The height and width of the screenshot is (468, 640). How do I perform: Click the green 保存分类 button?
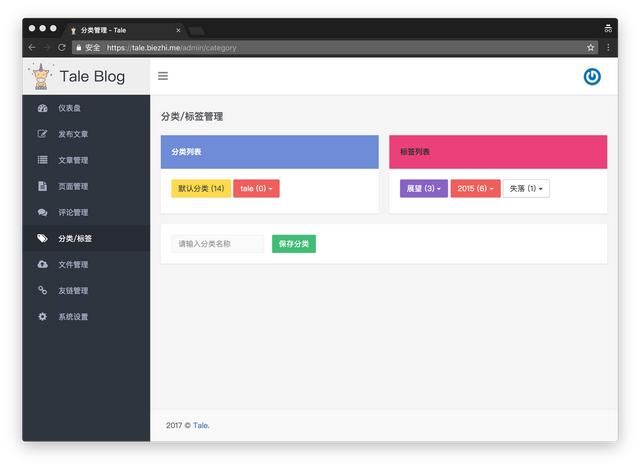pyautogui.click(x=294, y=244)
